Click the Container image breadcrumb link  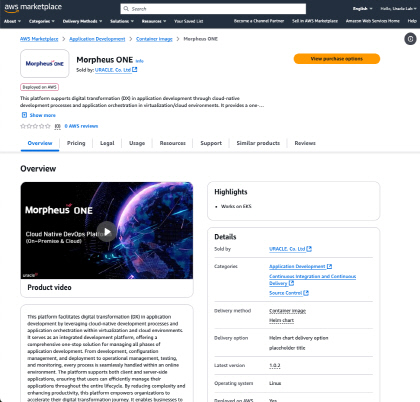tap(154, 39)
